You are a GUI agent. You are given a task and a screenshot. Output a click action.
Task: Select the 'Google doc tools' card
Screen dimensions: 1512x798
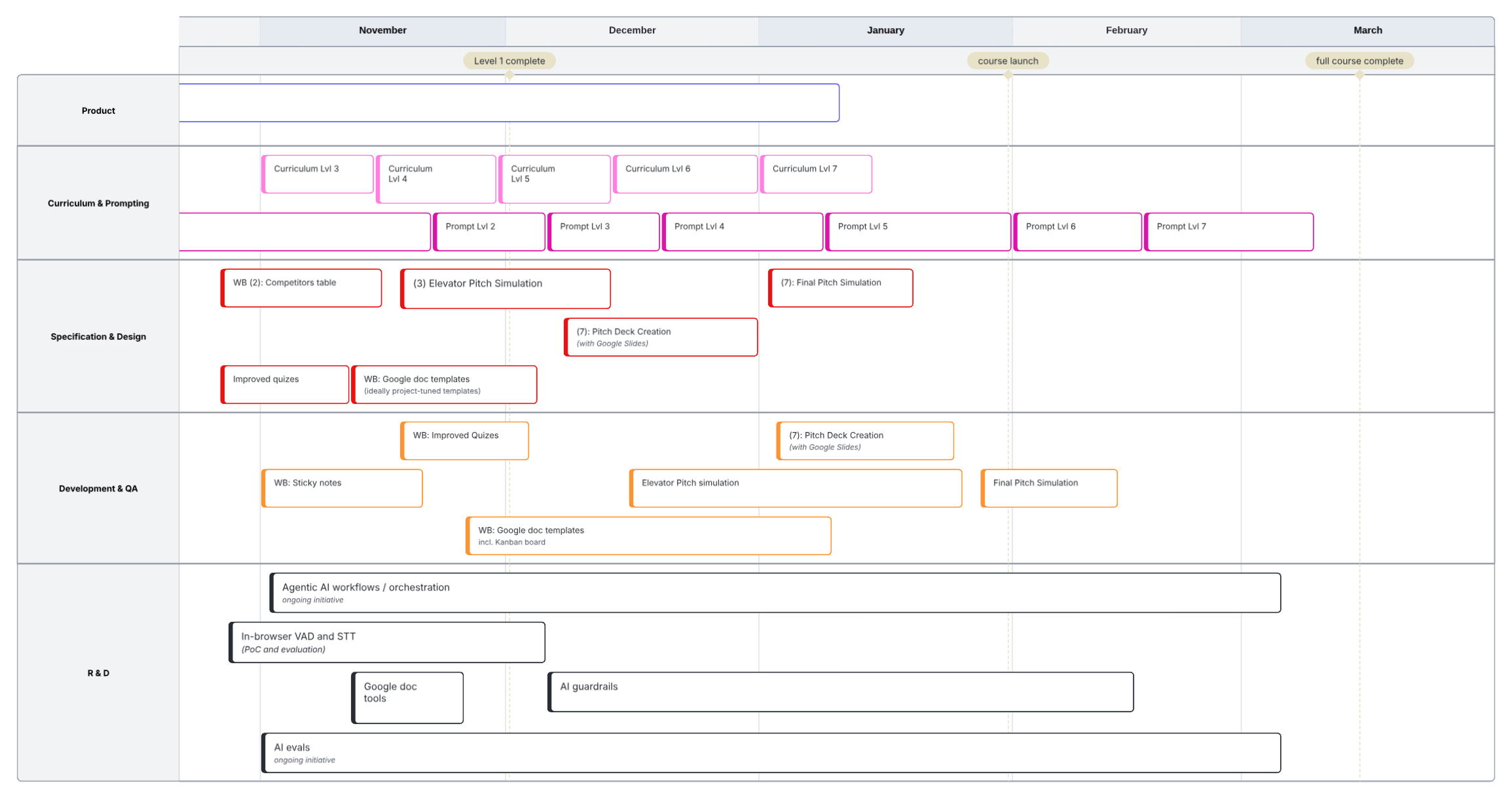407,698
